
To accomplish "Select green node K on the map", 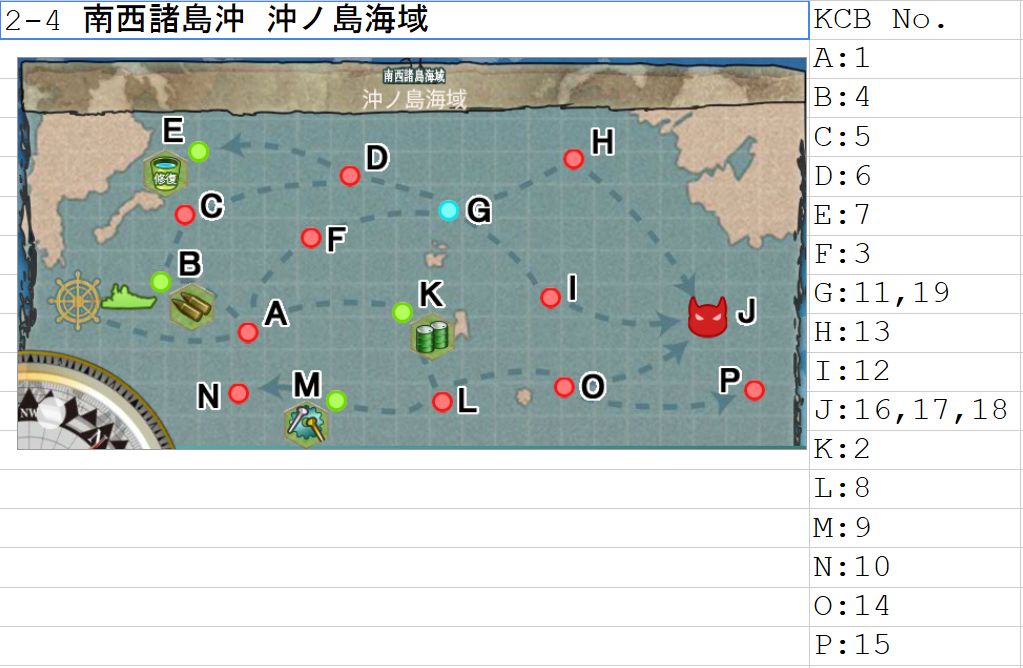I will [x=403, y=312].
